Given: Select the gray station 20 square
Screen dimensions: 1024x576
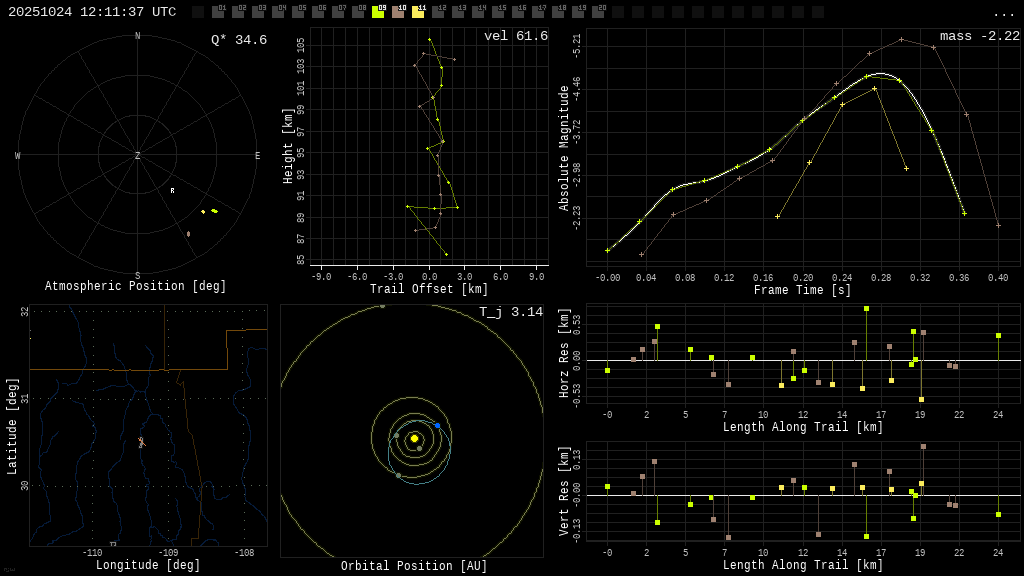Looking at the screenshot, I should tap(598, 12).
